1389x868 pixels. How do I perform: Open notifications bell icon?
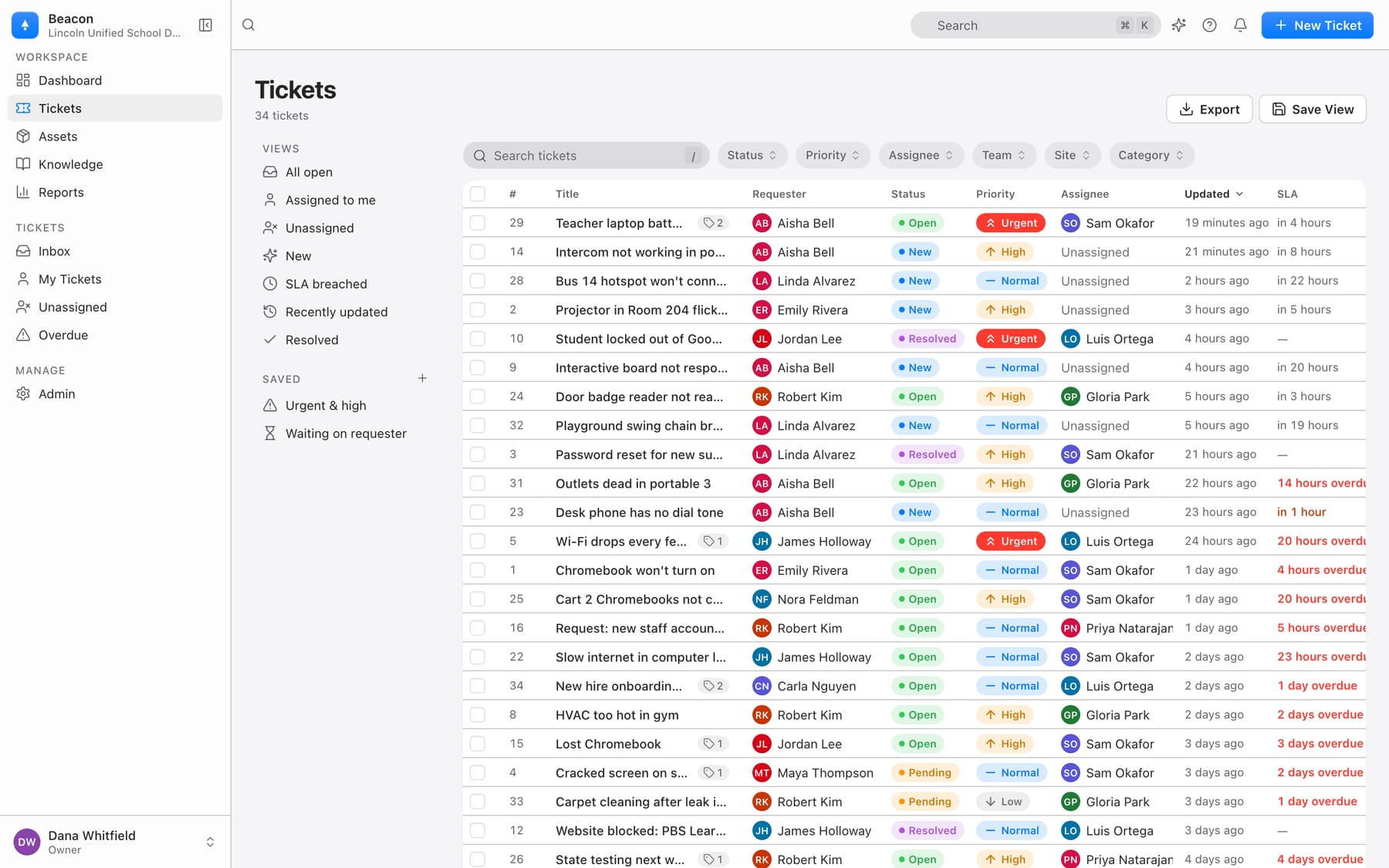tap(1240, 25)
